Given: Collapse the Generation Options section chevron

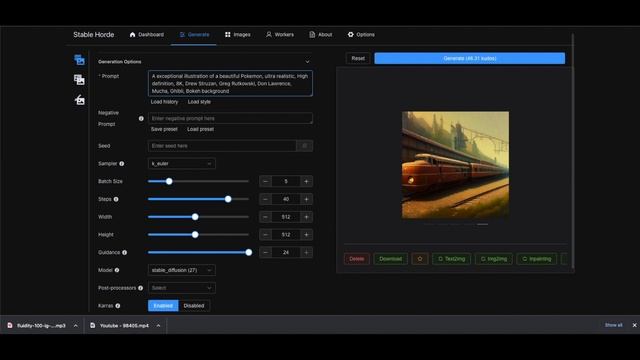Looking at the screenshot, I should [x=307, y=62].
